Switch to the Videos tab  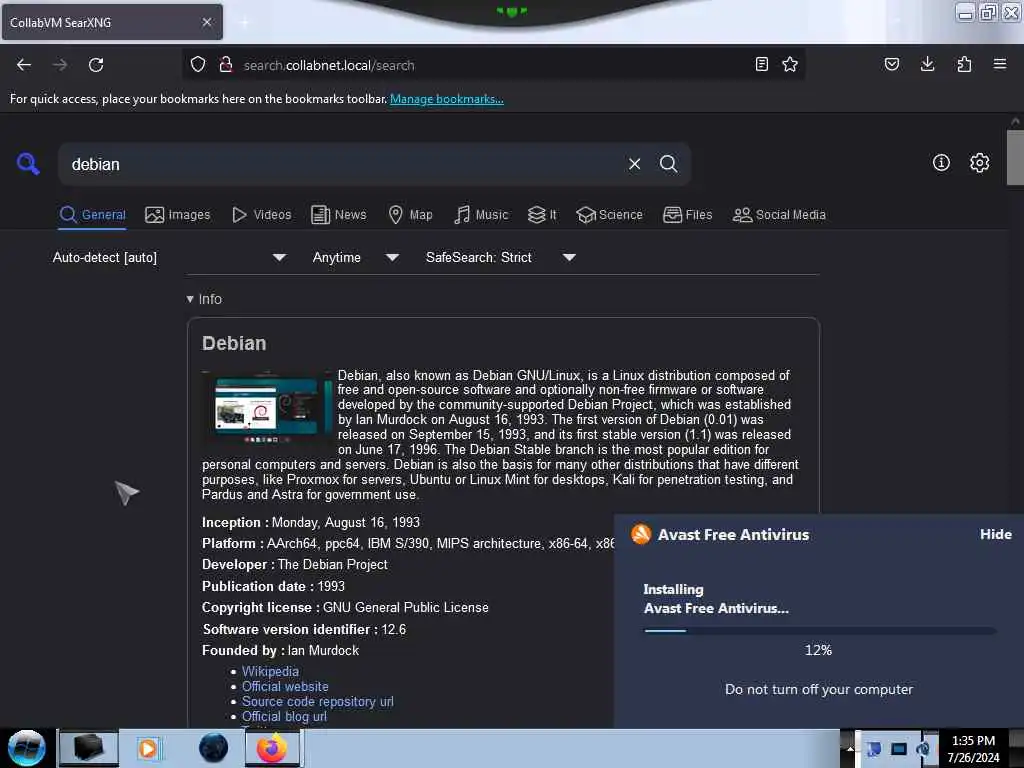(x=261, y=215)
